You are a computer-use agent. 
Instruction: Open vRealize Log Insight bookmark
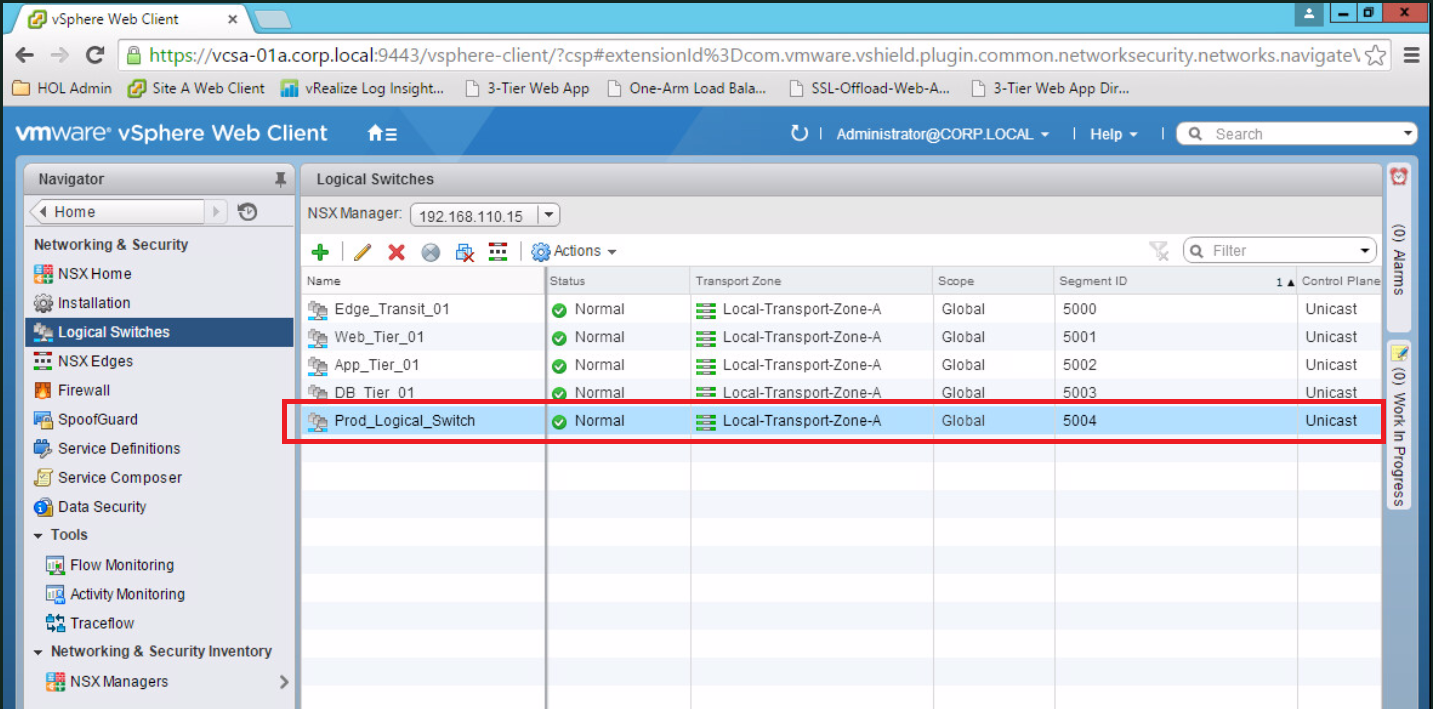pyautogui.click(x=362, y=88)
